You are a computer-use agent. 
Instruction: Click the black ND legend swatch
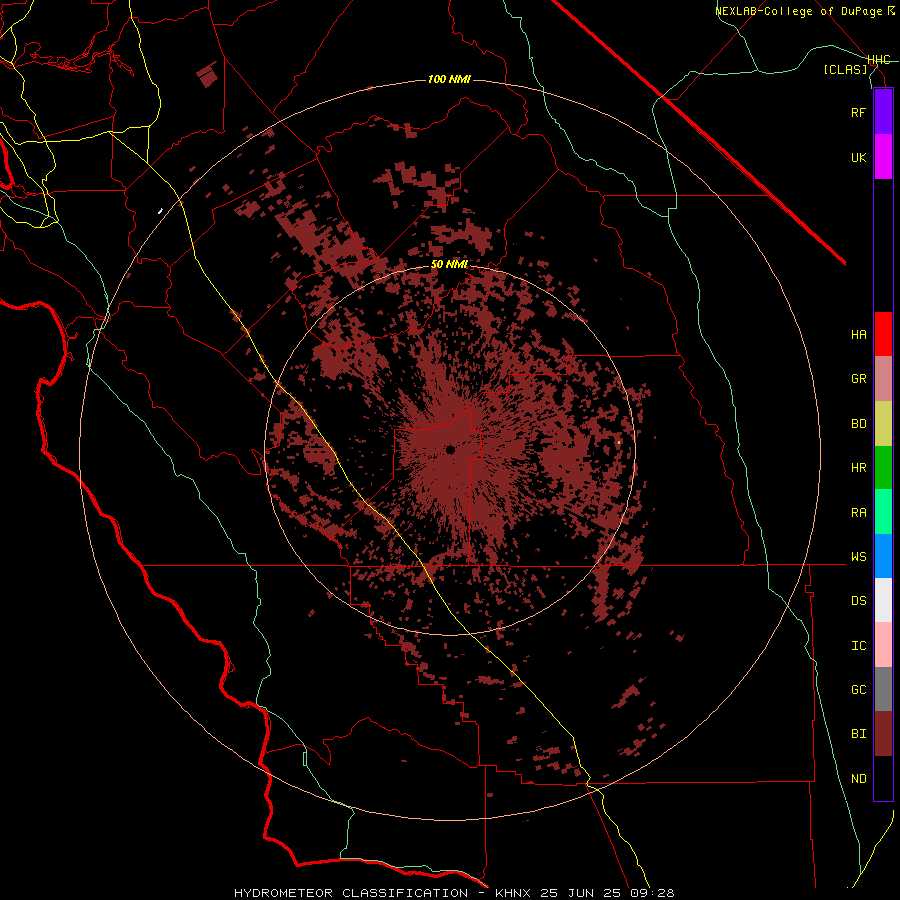(883, 778)
